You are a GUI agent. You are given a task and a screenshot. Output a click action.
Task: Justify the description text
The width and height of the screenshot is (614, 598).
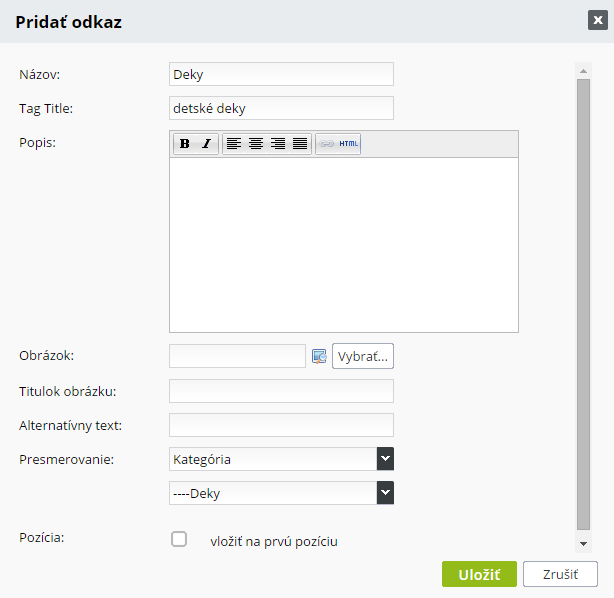[x=300, y=144]
